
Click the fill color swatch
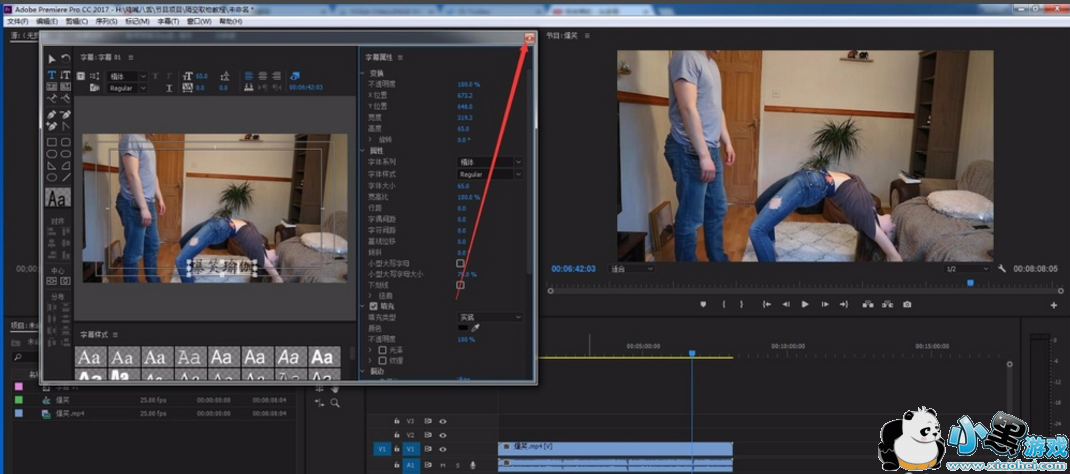[x=464, y=328]
